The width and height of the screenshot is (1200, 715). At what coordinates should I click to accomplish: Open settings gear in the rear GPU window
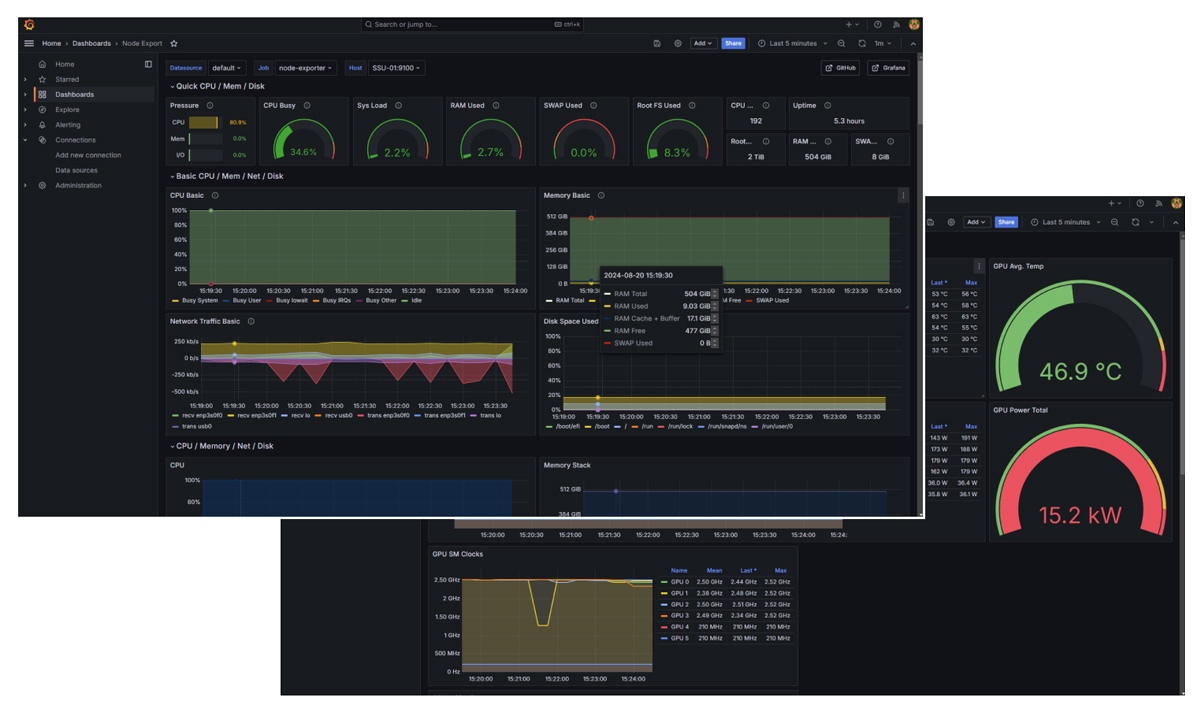coord(951,222)
